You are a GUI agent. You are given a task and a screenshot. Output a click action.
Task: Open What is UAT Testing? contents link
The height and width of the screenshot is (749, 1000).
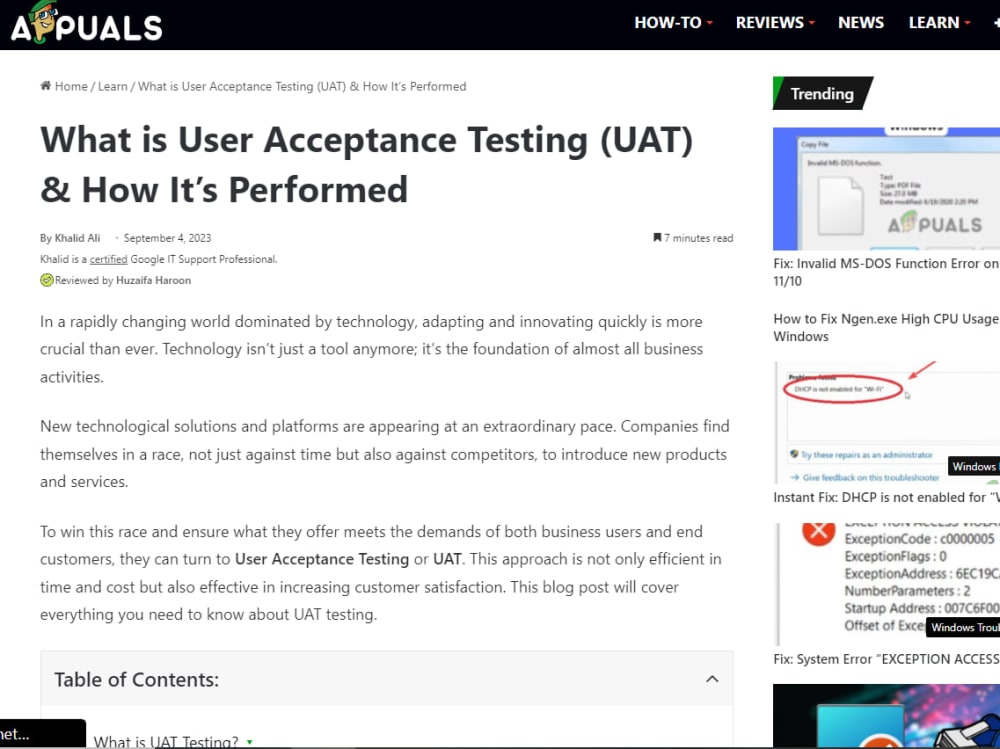tap(166, 741)
